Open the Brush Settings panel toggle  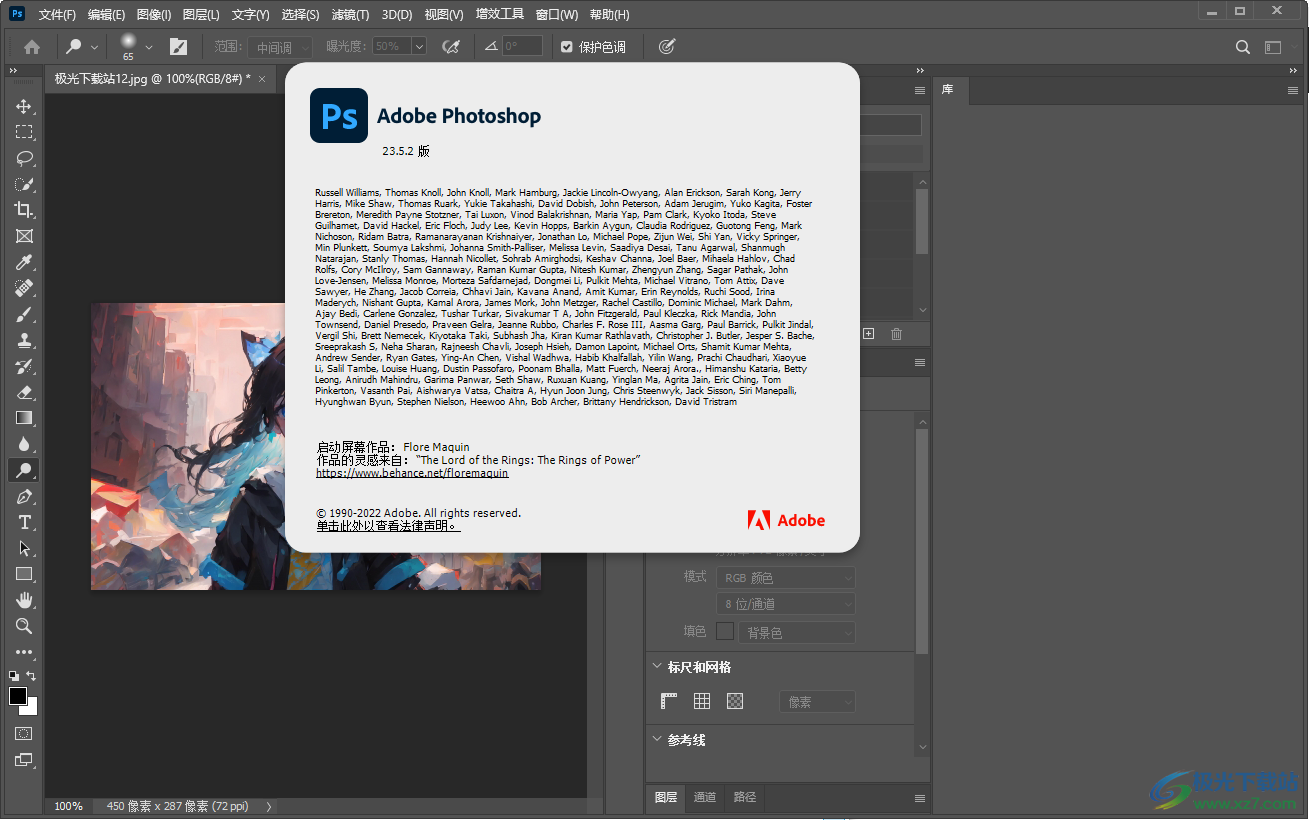point(178,46)
